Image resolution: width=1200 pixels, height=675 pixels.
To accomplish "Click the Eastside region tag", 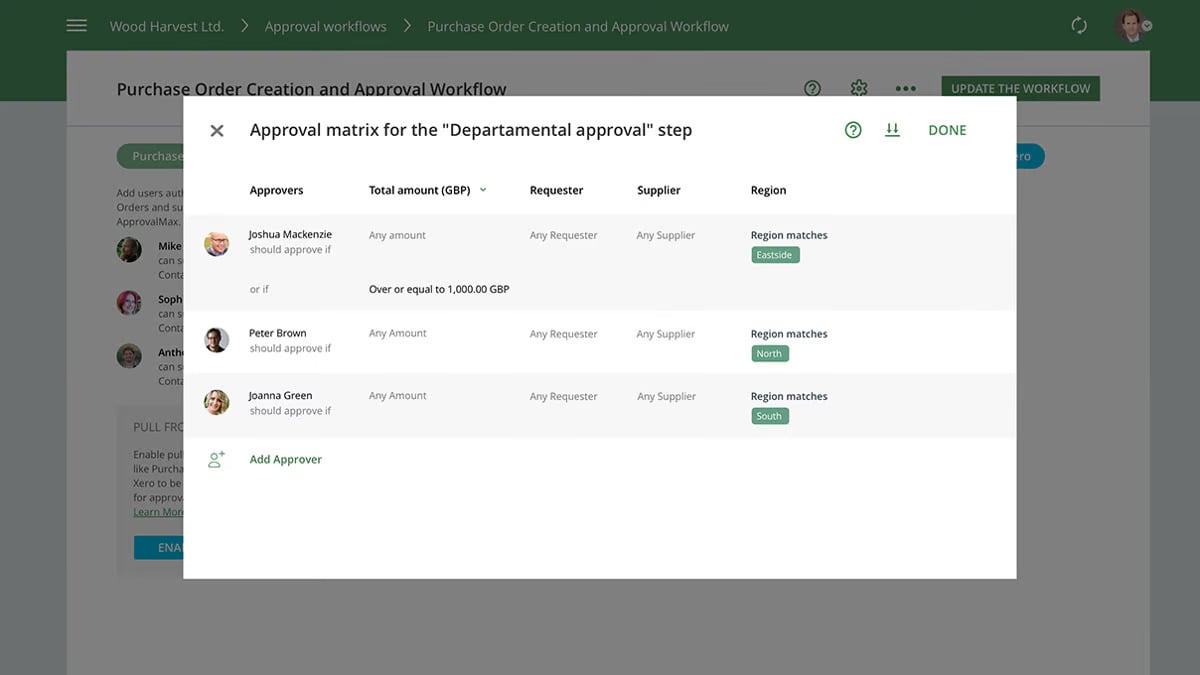I will pos(775,255).
